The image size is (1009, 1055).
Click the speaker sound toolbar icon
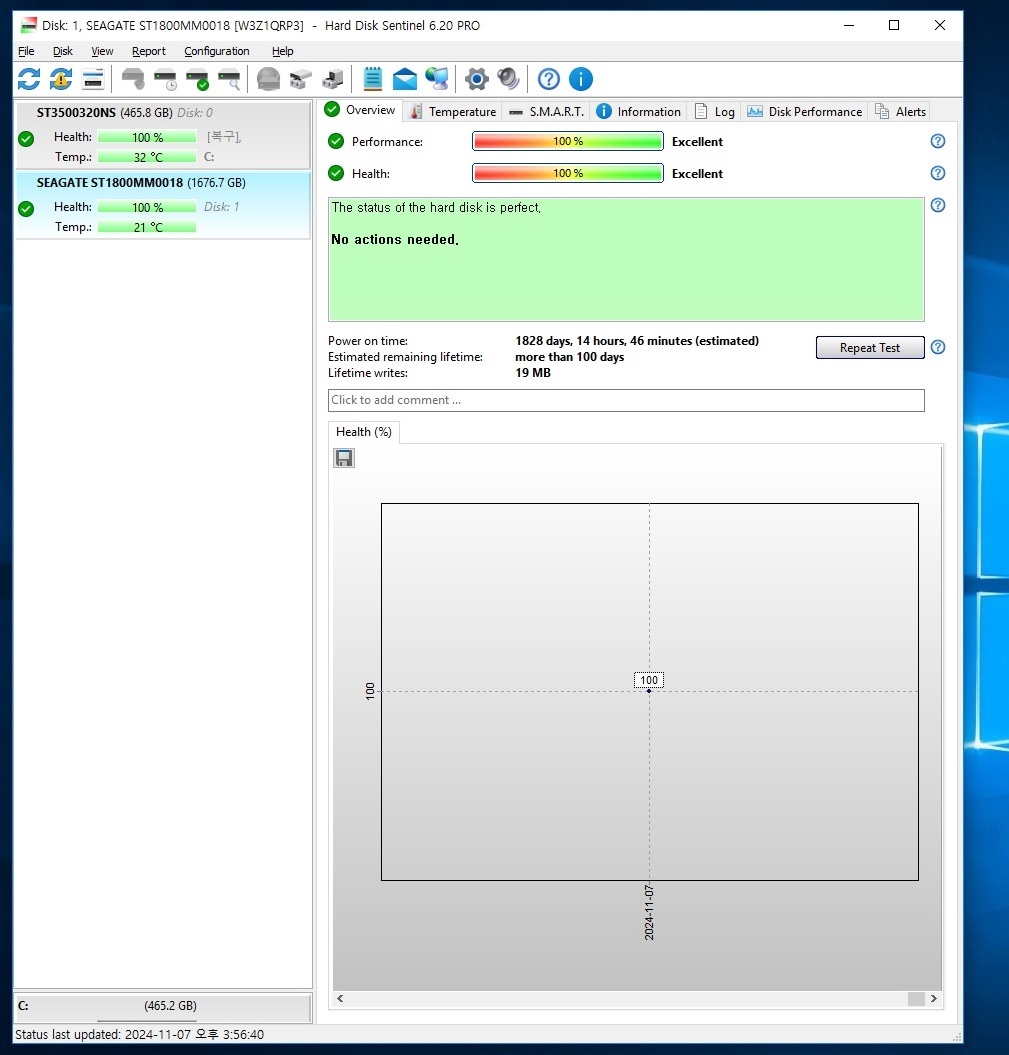(x=509, y=79)
